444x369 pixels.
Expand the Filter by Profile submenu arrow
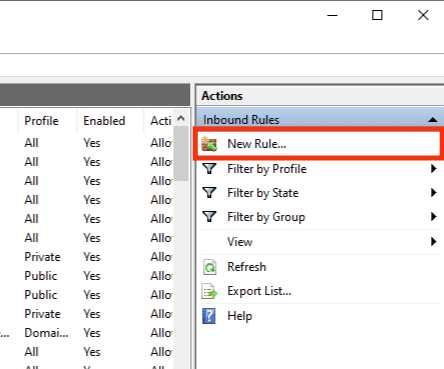click(x=433, y=169)
